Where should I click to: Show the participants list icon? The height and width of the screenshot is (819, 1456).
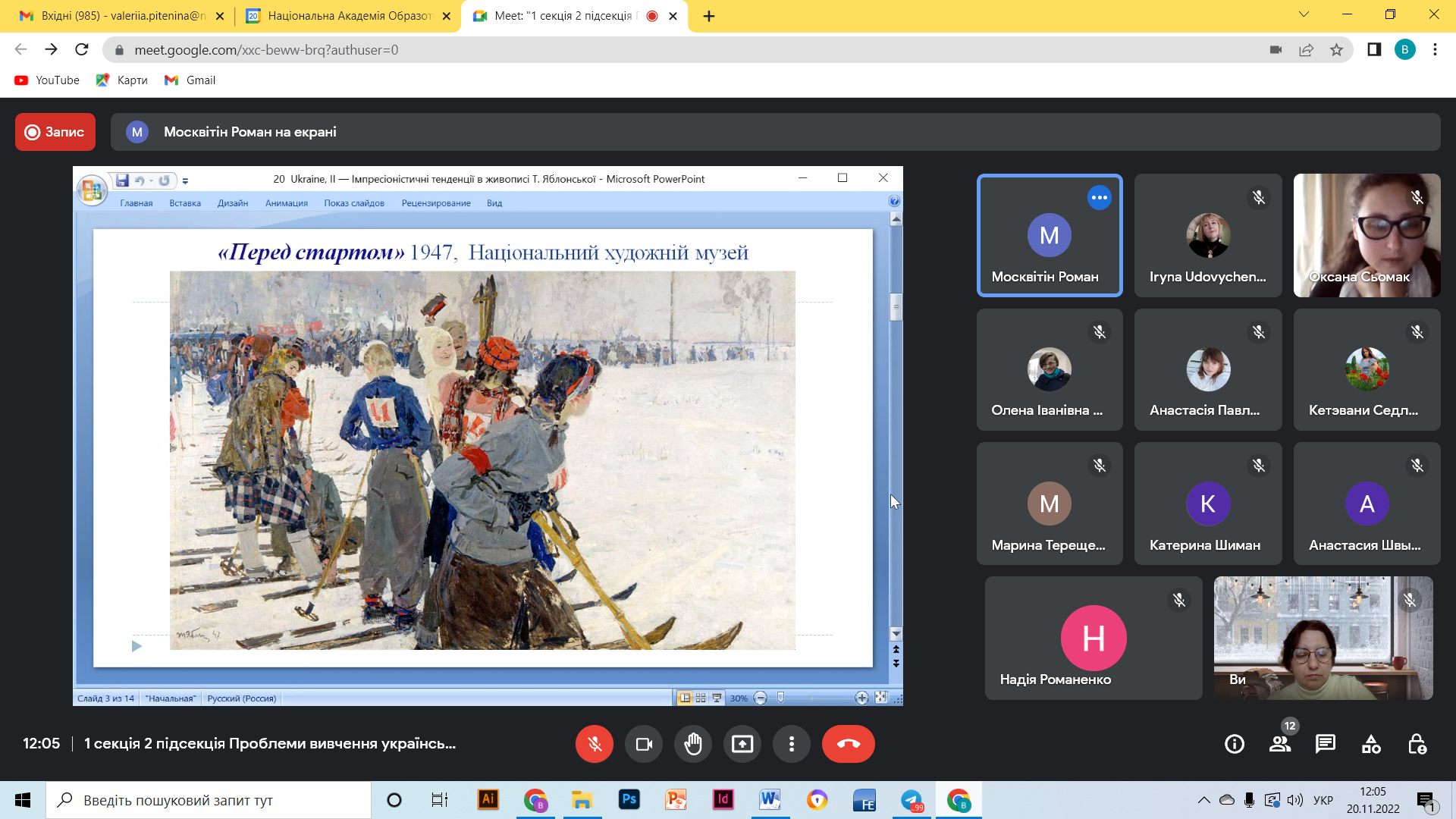(1280, 744)
